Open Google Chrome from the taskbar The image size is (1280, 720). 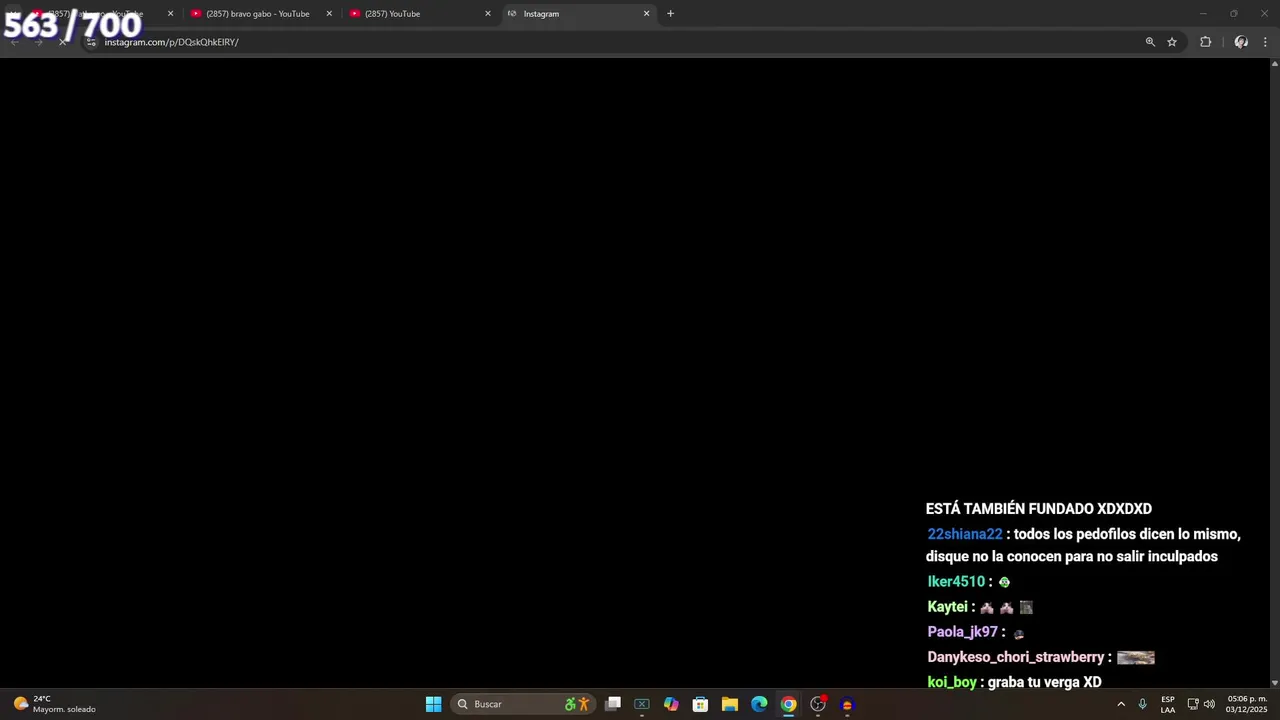[788, 704]
